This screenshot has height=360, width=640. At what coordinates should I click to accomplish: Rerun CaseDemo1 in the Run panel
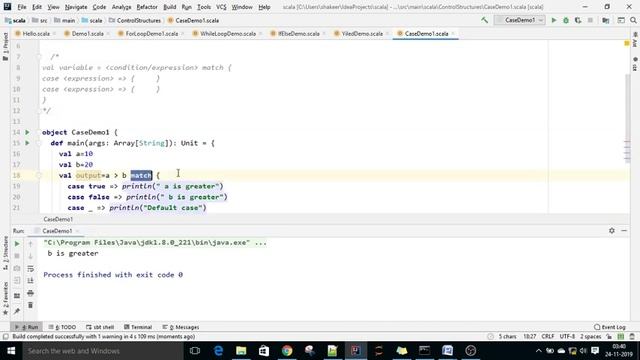click(17, 244)
